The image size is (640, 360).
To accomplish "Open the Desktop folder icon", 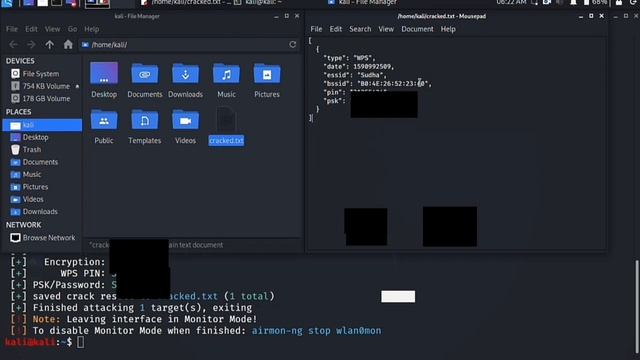I will click(x=104, y=73).
